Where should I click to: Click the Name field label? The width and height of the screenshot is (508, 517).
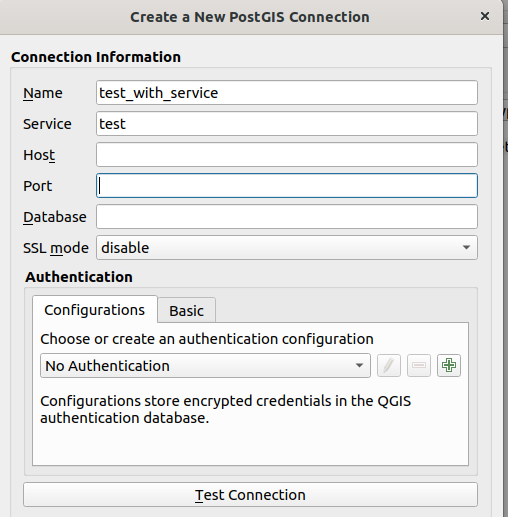(x=43, y=93)
